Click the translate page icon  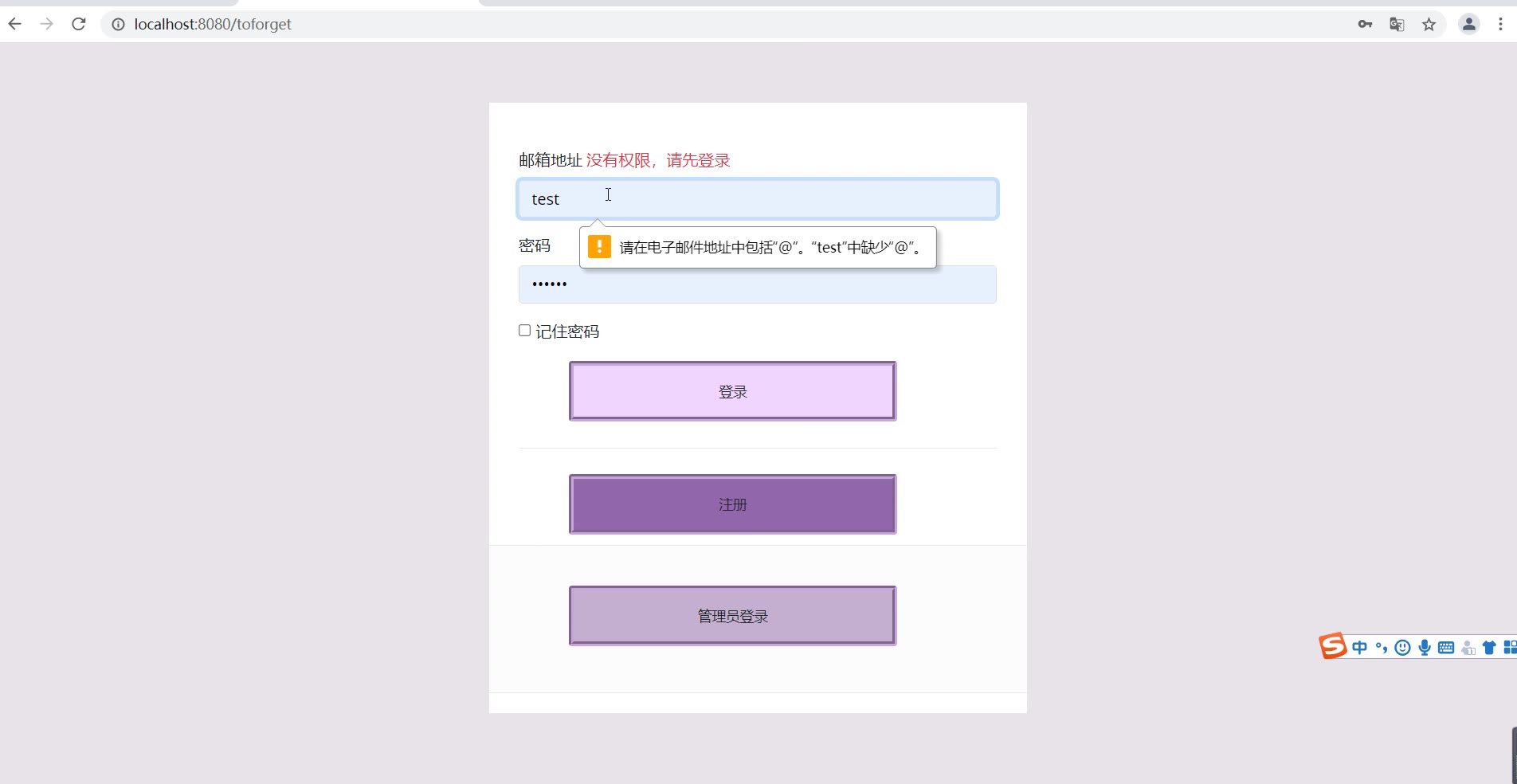(x=1397, y=25)
